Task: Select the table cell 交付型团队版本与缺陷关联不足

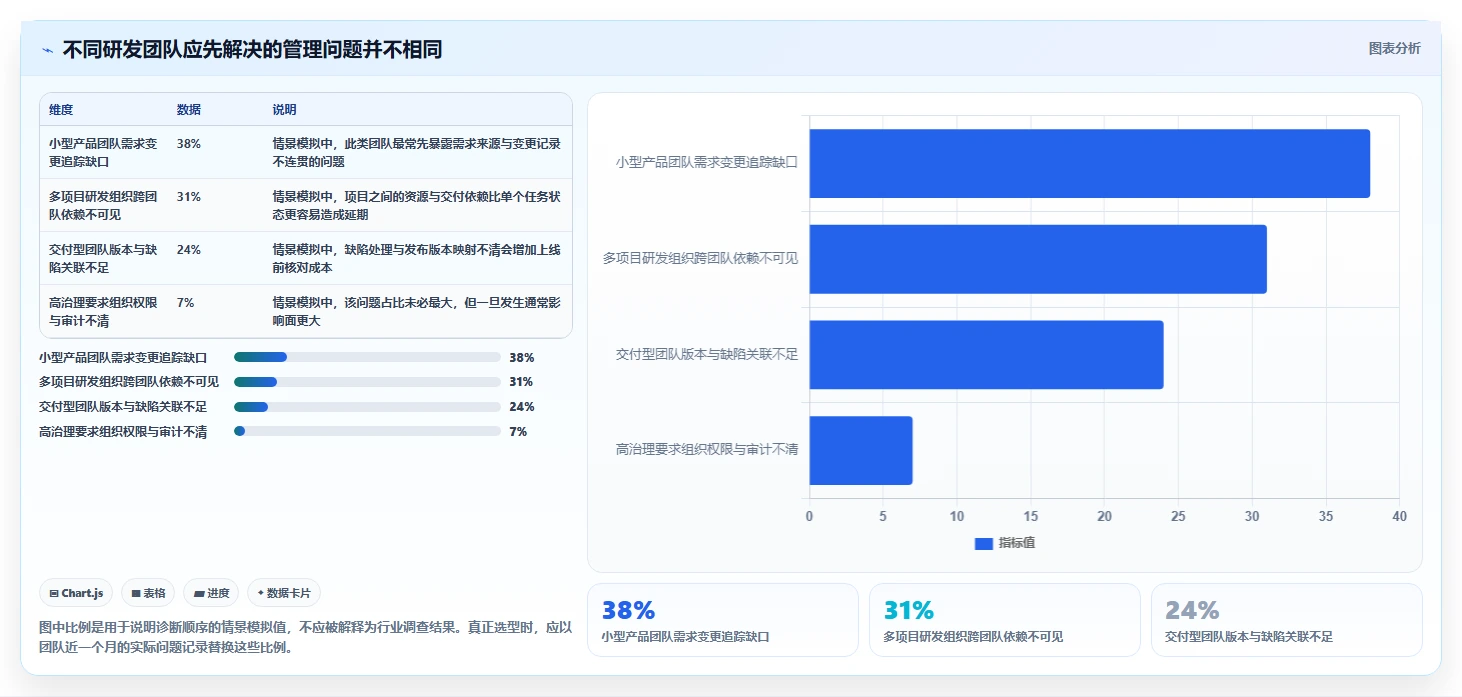Action: (104, 258)
